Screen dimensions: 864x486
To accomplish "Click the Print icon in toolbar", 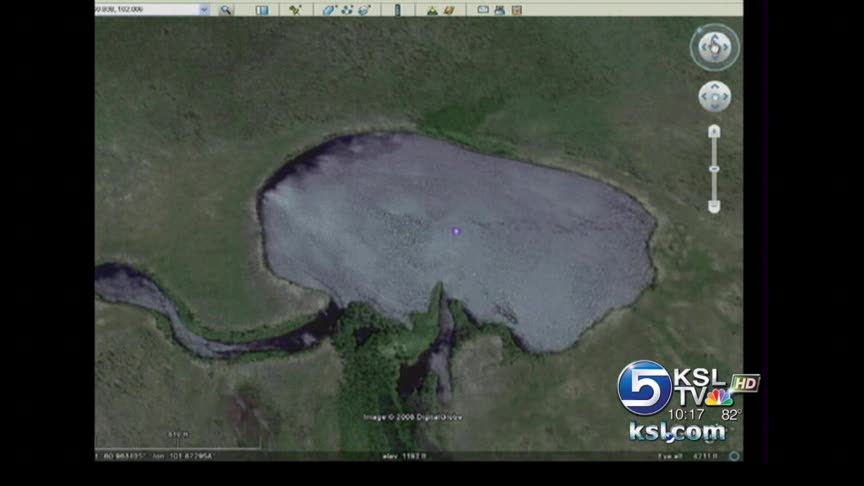I will (x=500, y=9).
